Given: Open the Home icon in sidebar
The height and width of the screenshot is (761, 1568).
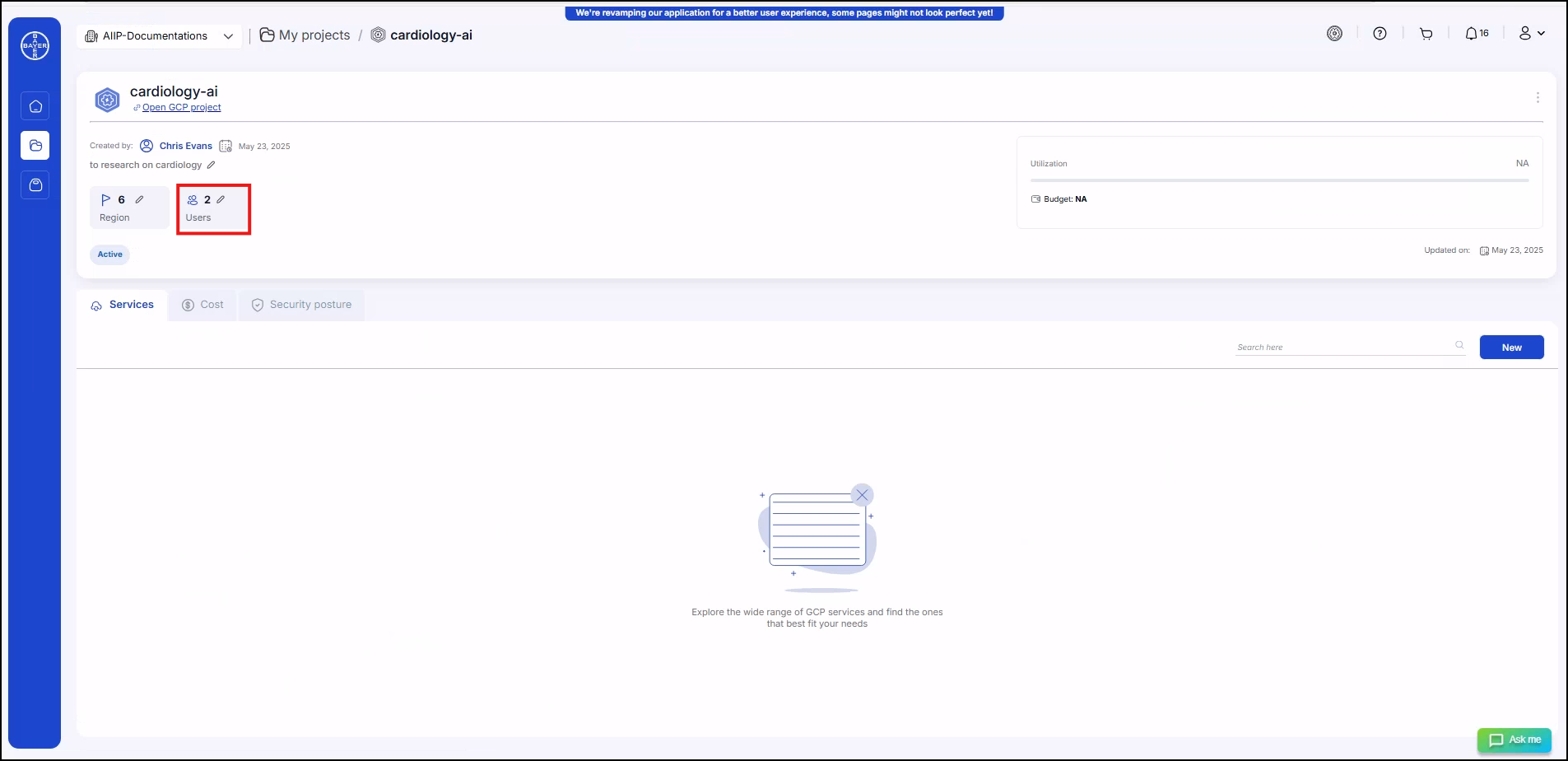Looking at the screenshot, I should [35, 106].
